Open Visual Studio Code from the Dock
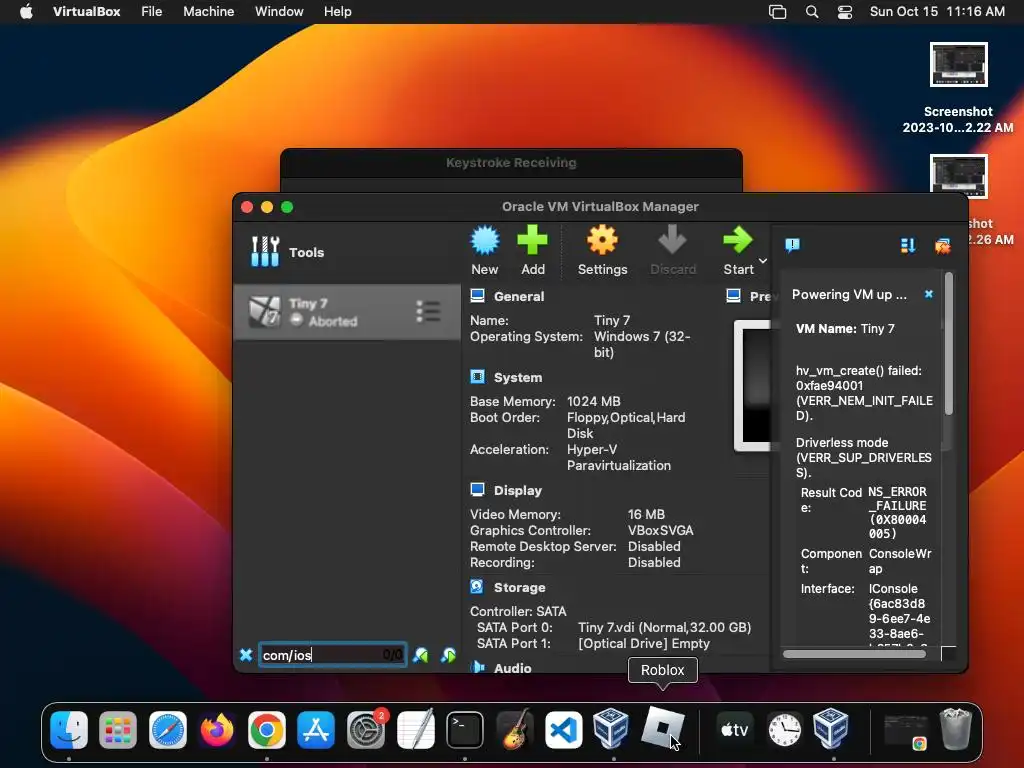Image resolution: width=1024 pixels, height=768 pixels. pos(564,729)
